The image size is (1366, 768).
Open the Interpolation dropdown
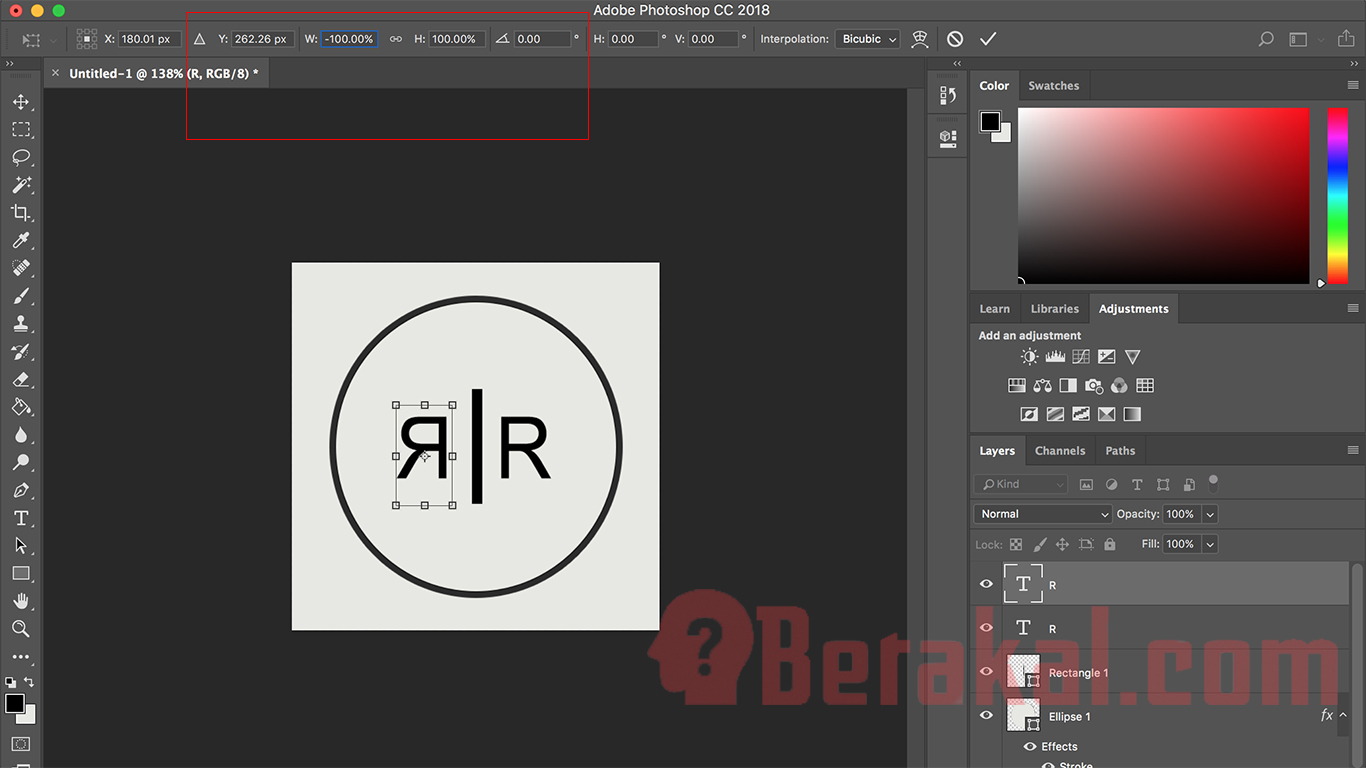(866, 38)
